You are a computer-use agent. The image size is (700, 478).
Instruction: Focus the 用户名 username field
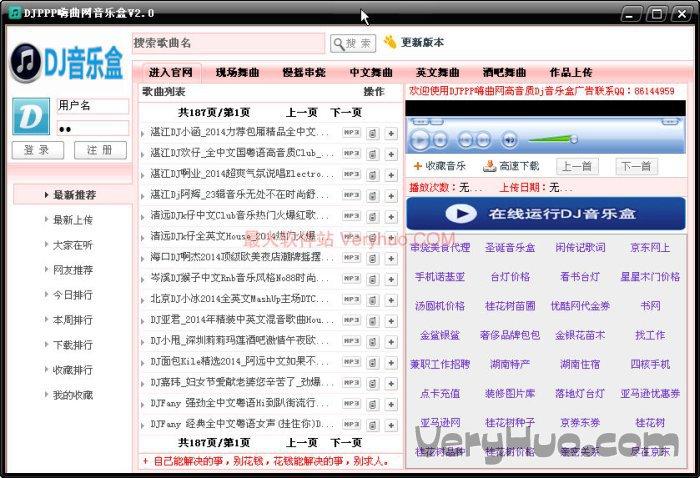[93, 106]
